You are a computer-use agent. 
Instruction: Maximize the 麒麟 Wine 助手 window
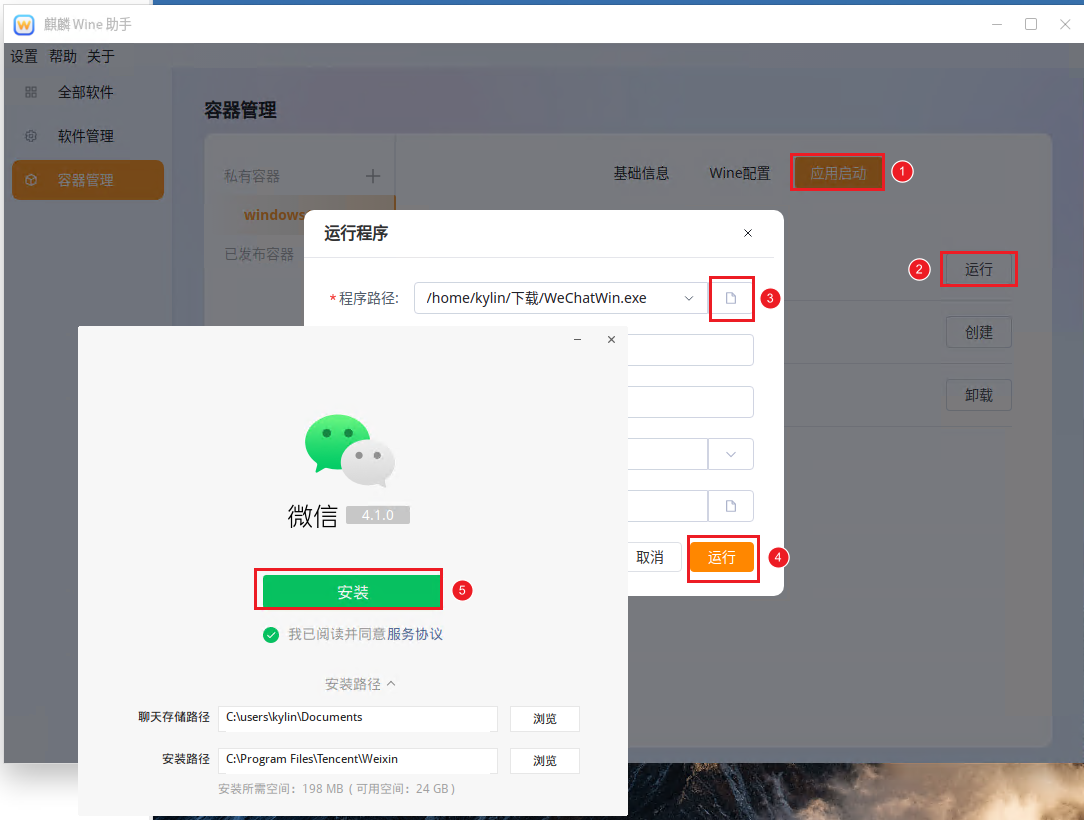(x=1031, y=24)
